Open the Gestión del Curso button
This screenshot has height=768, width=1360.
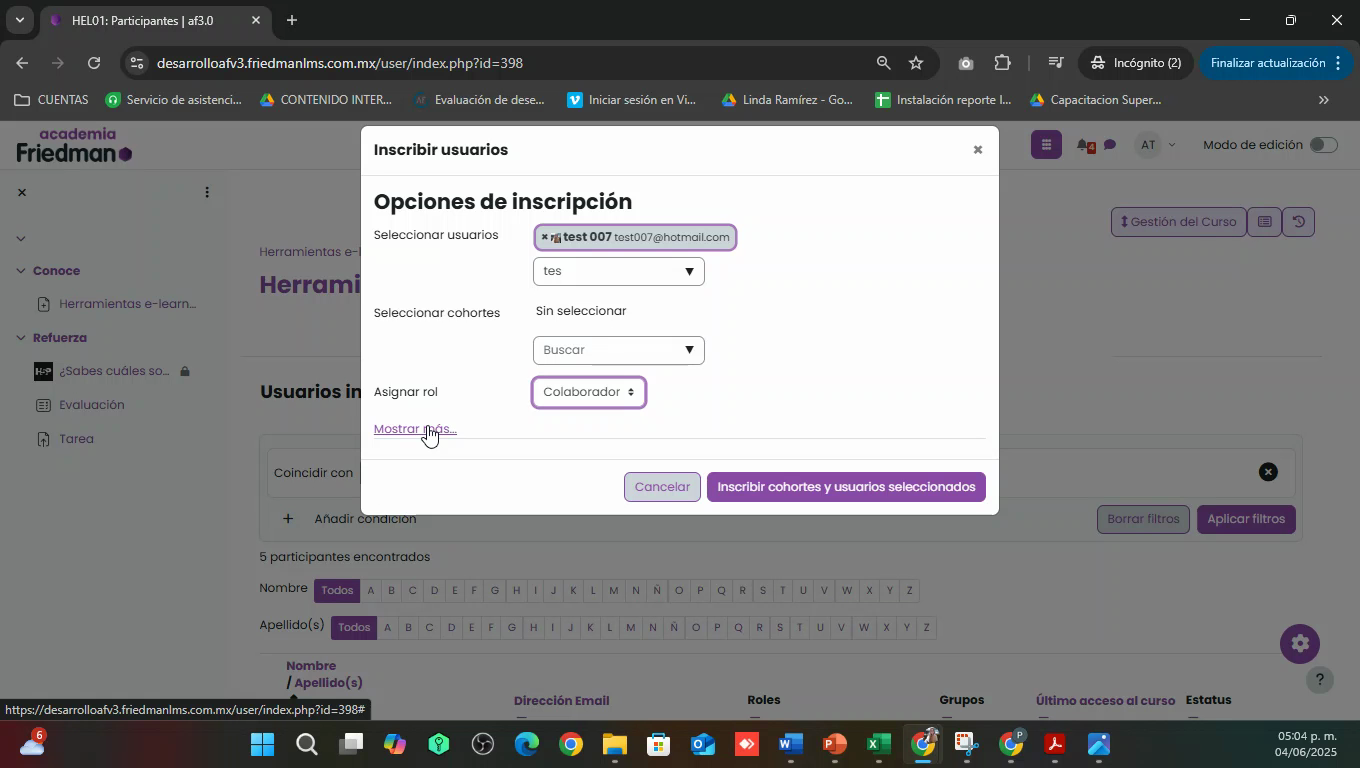tap(1179, 222)
